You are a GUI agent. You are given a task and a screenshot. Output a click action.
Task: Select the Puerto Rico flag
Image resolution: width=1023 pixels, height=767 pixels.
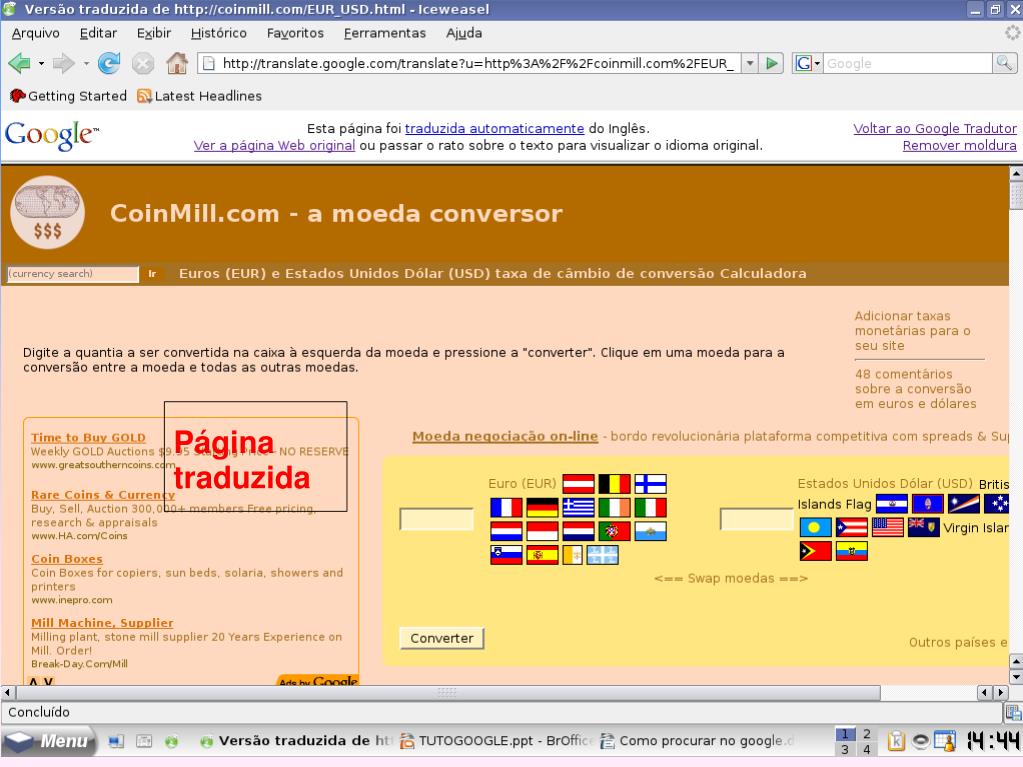(x=851, y=527)
